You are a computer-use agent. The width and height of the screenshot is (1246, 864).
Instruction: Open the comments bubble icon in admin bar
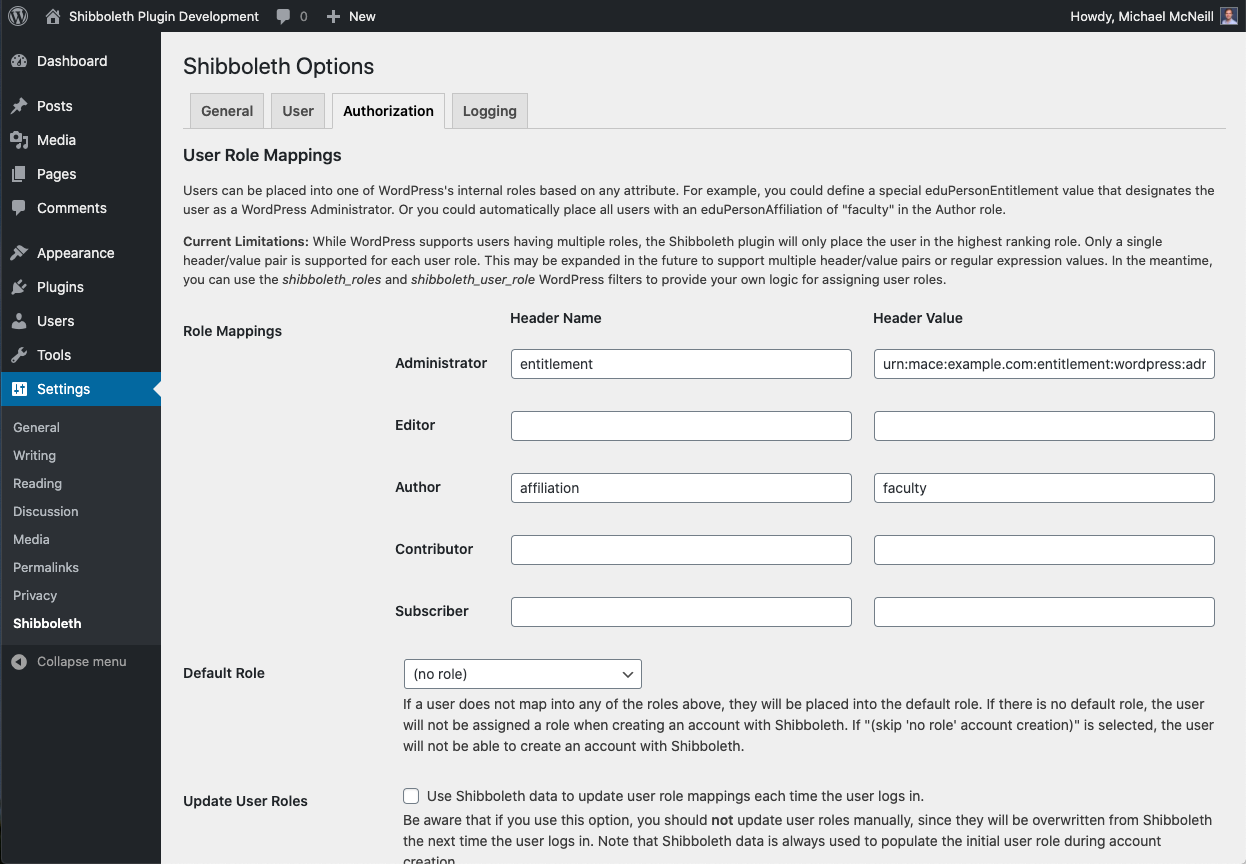(284, 16)
